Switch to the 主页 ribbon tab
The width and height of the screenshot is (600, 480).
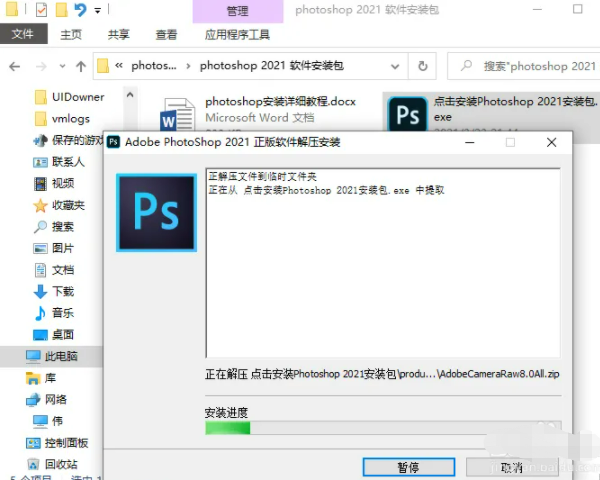pos(71,35)
